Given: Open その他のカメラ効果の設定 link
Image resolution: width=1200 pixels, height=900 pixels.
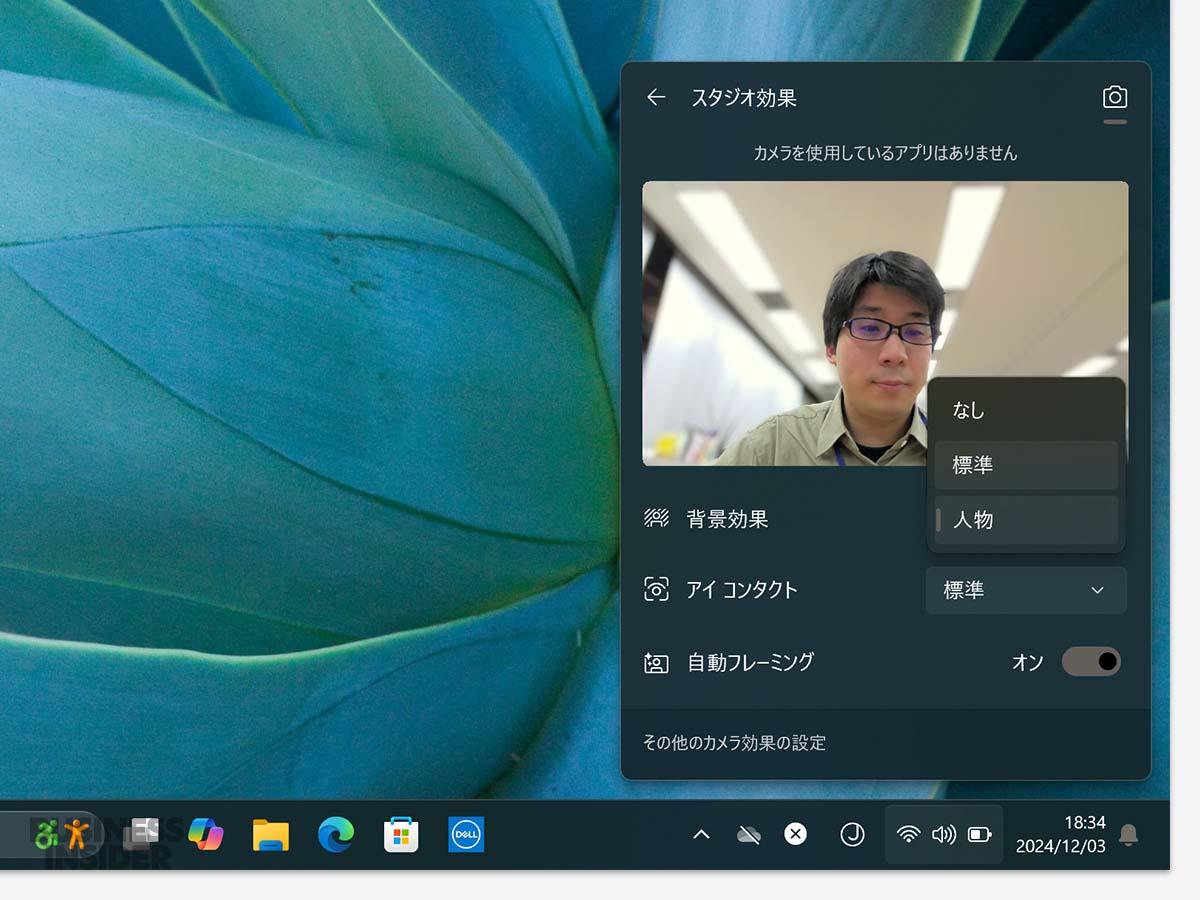Looking at the screenshot, I should [737, 742].
